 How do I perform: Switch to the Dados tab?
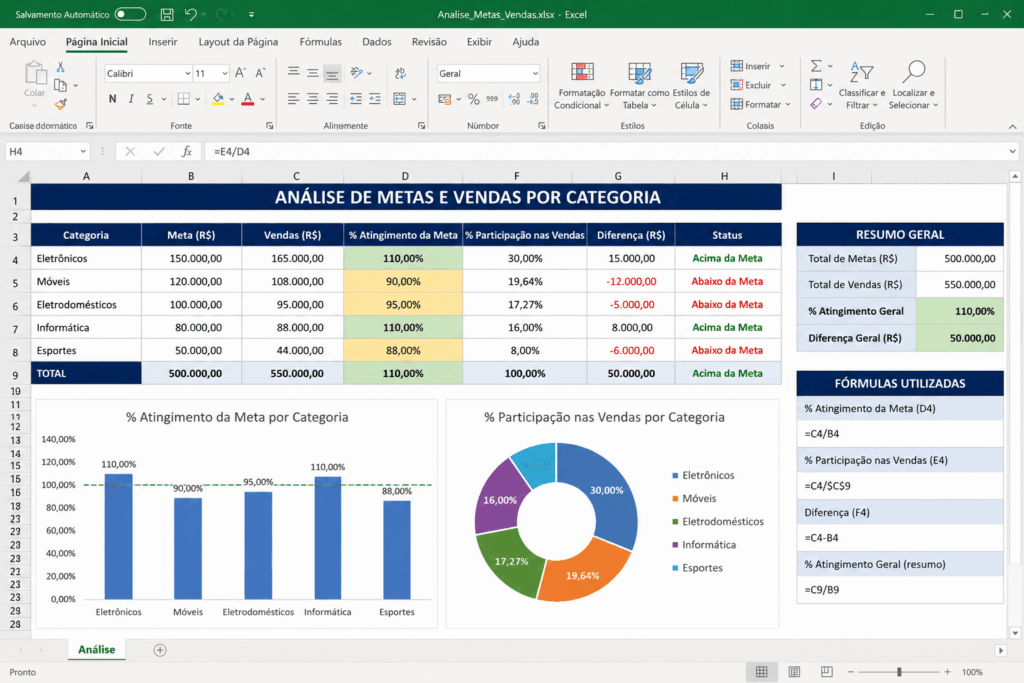tap(377, 42)
